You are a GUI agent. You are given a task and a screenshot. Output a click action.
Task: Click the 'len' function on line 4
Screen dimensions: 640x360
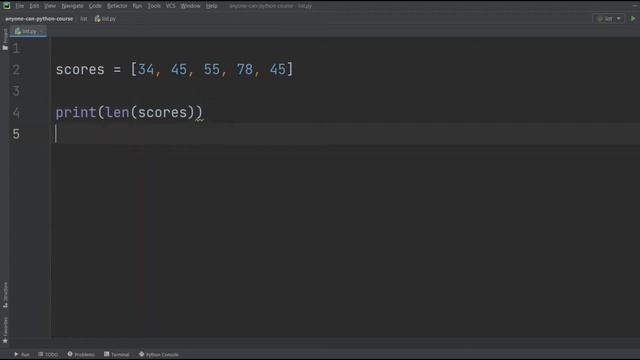[x=117, y=113]
